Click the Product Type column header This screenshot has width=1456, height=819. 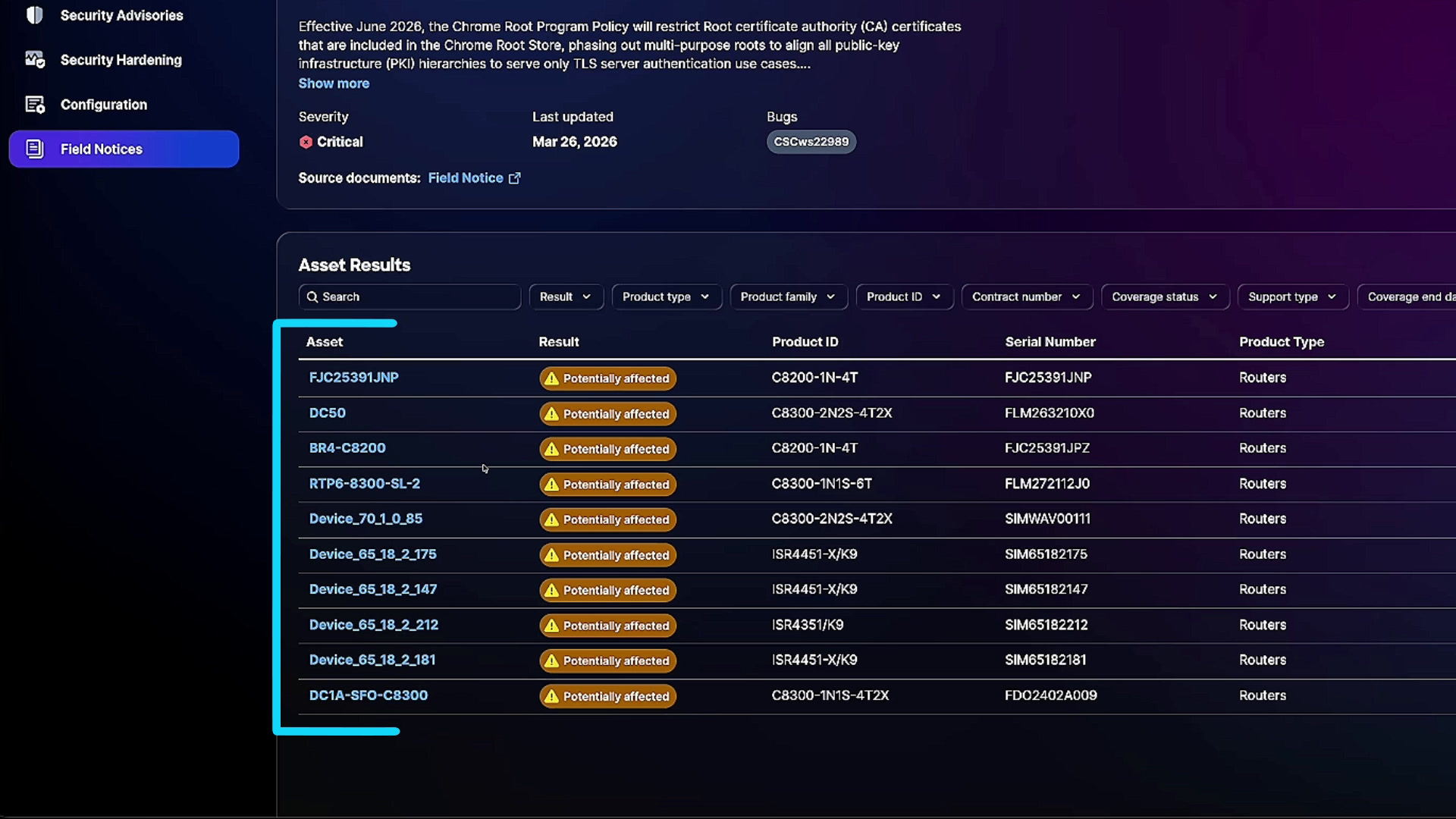[x=1282, y=342]
